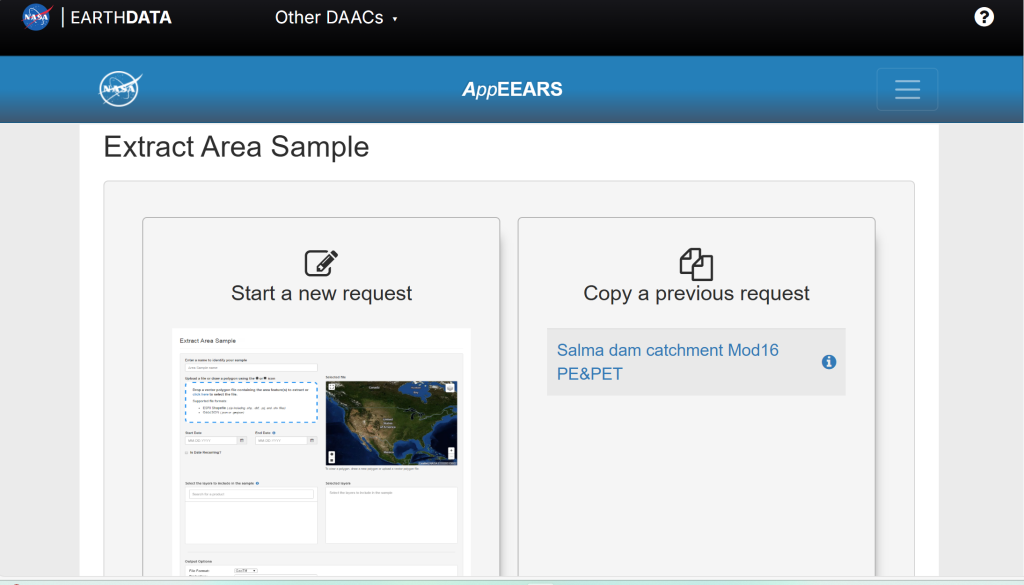Click the Start a new request pencil icon
This screenshot has height=585, width=1024.
point(321,262)
